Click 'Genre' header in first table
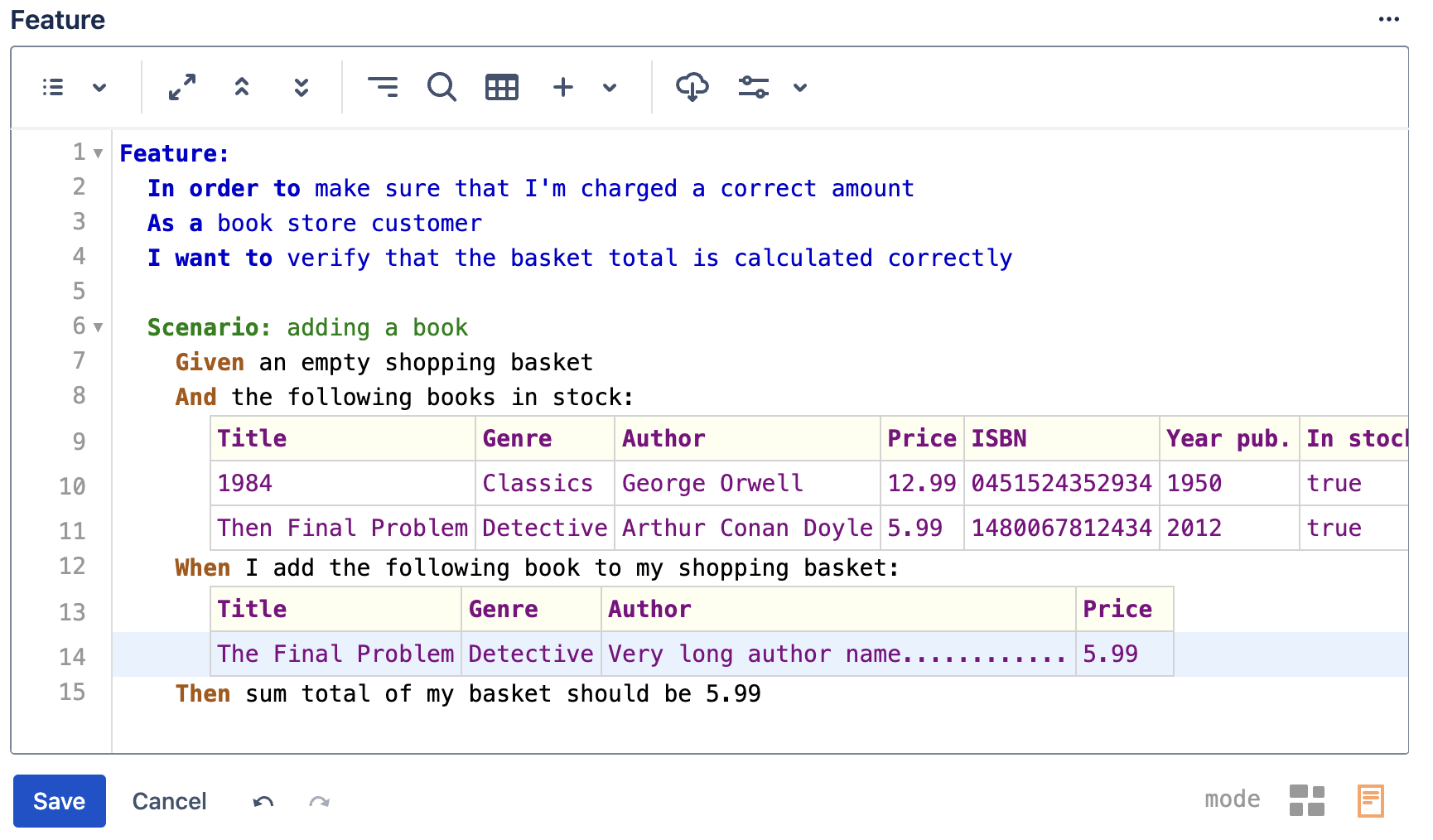Image resolution: width=1433 pixels, height=840 pixels. pos(545,438)
